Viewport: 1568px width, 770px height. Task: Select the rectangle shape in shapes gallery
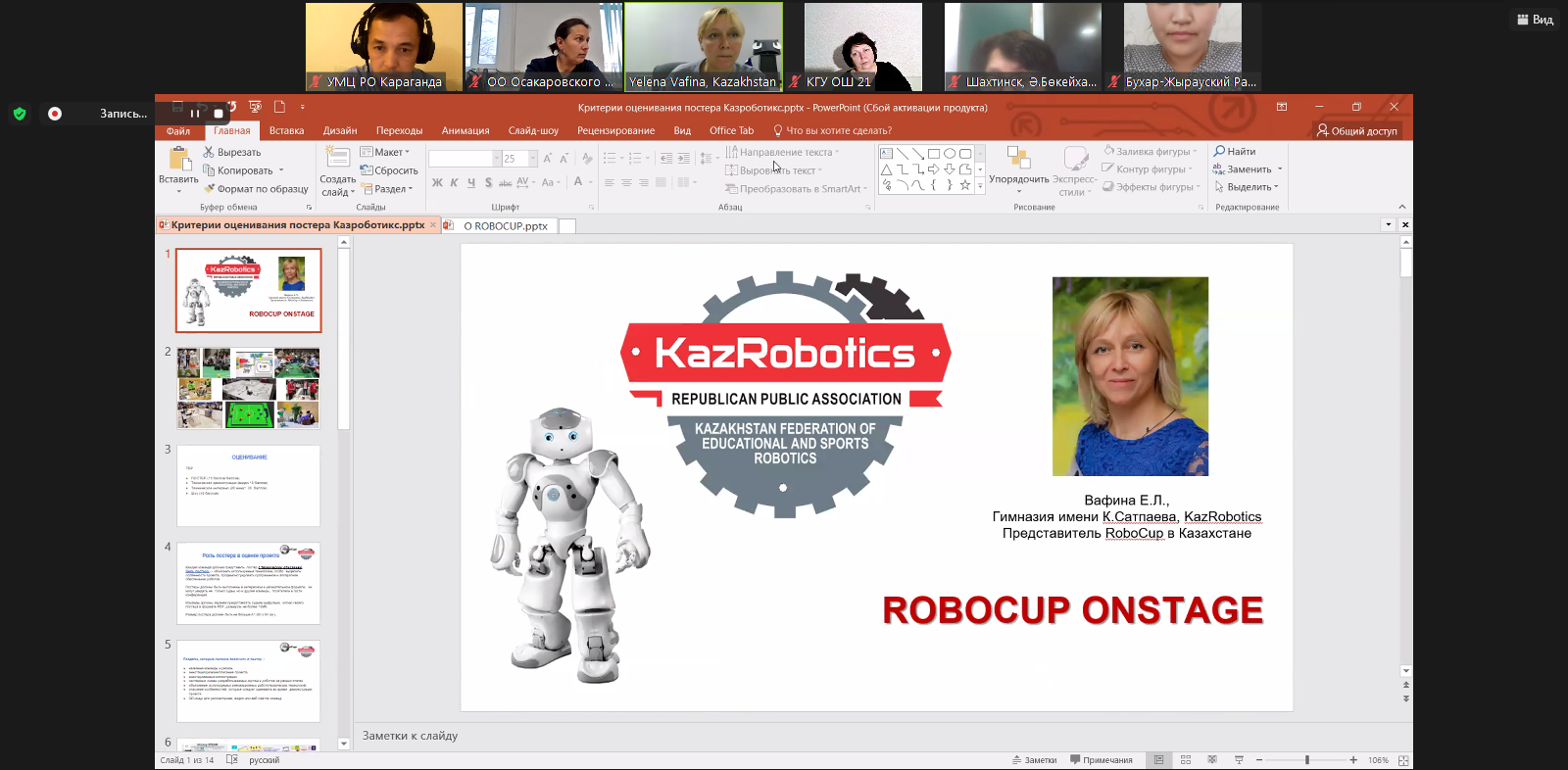coord(934,154)
